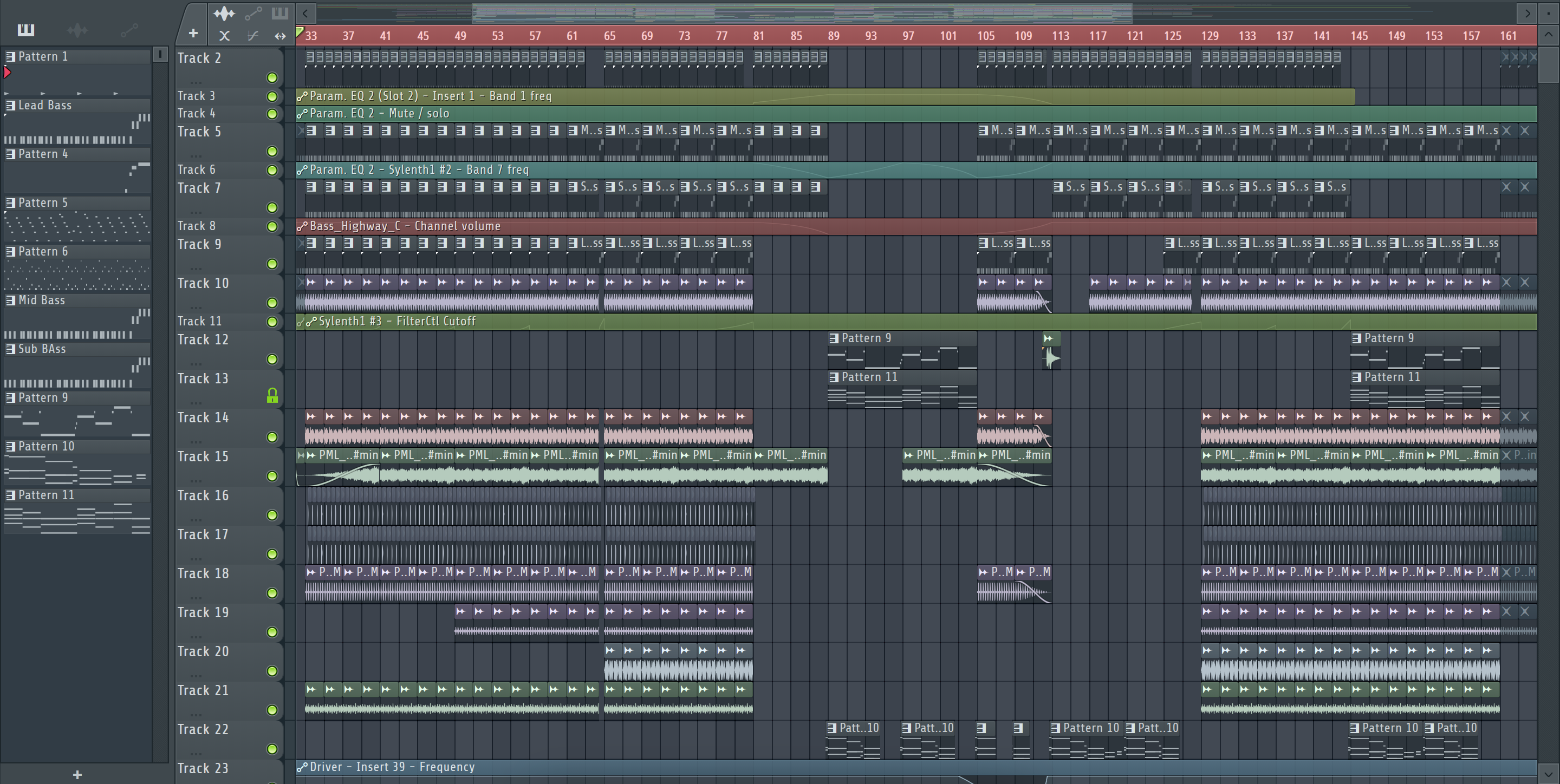Click the first Pattern 9 clip menu icon on Track 12

coord(834,338)
